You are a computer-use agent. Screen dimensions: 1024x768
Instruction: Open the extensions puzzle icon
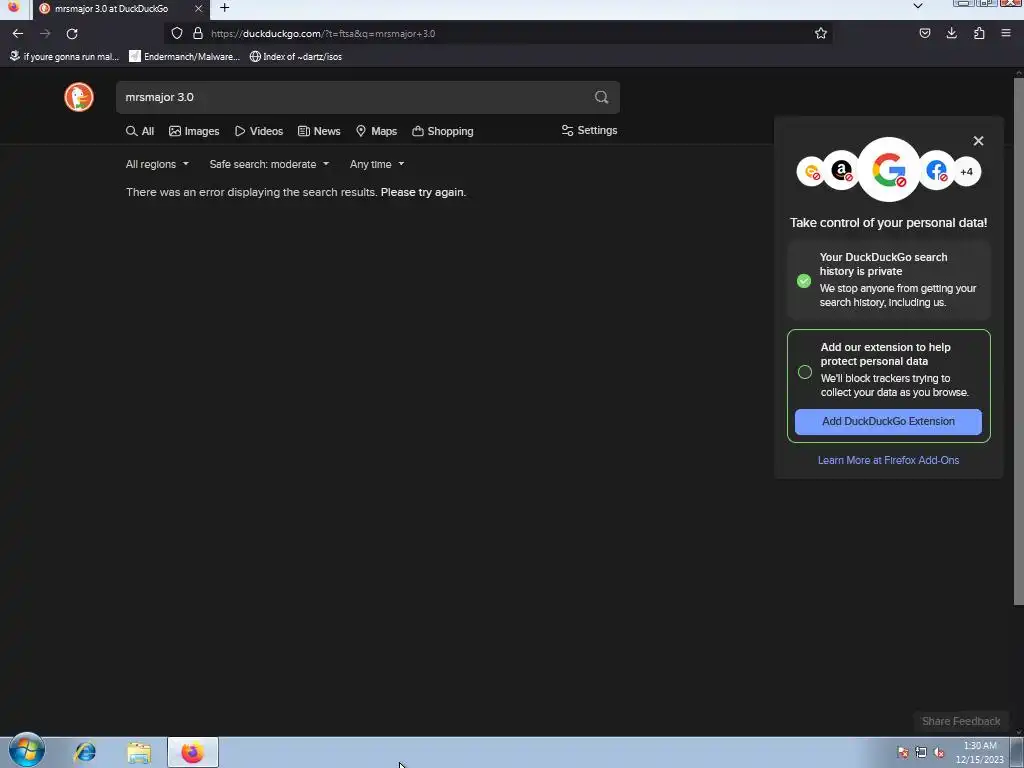pyautogui.click(x=979, y=33)
